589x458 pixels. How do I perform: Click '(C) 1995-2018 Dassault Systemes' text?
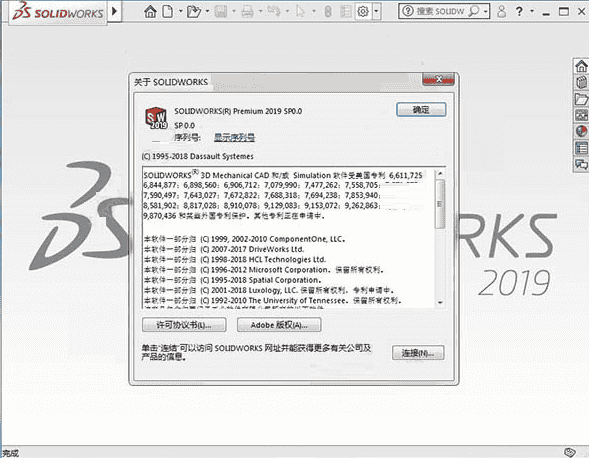point(198,156)
